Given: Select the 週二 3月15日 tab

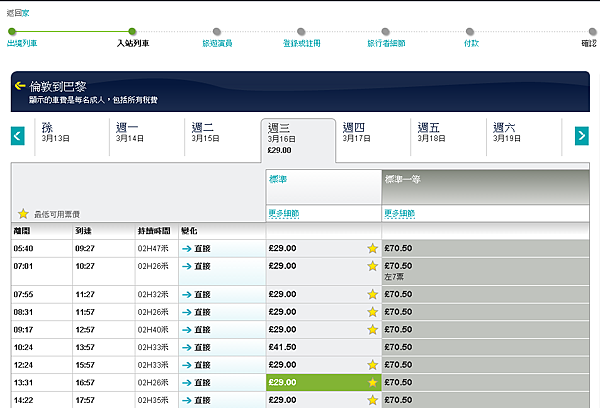Looking at the screenshot, I should [x=222, y=137].
